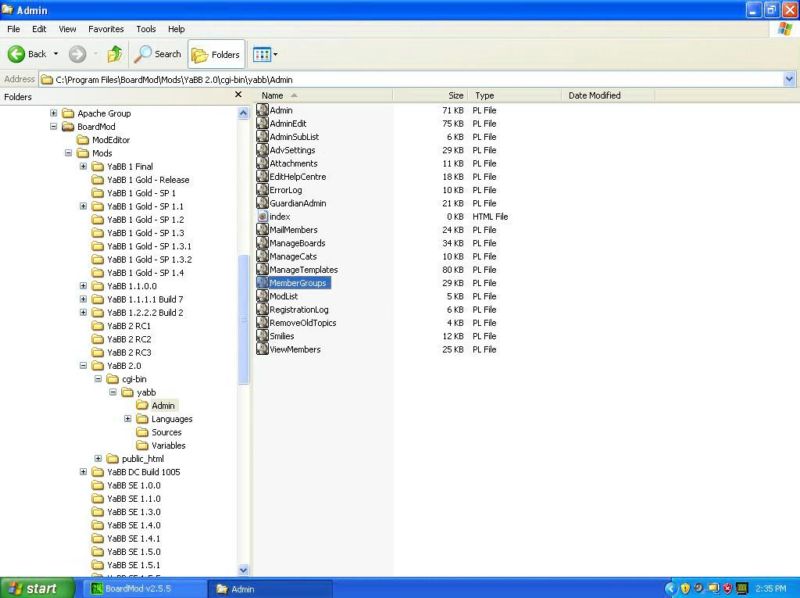Select the Attachments file icon

point(262,163)
